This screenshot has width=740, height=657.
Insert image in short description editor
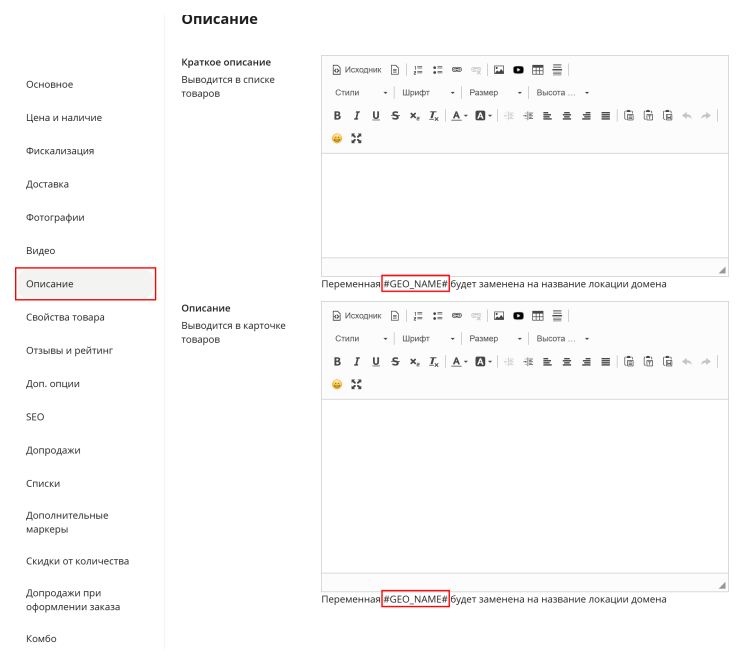pos(499,70)
